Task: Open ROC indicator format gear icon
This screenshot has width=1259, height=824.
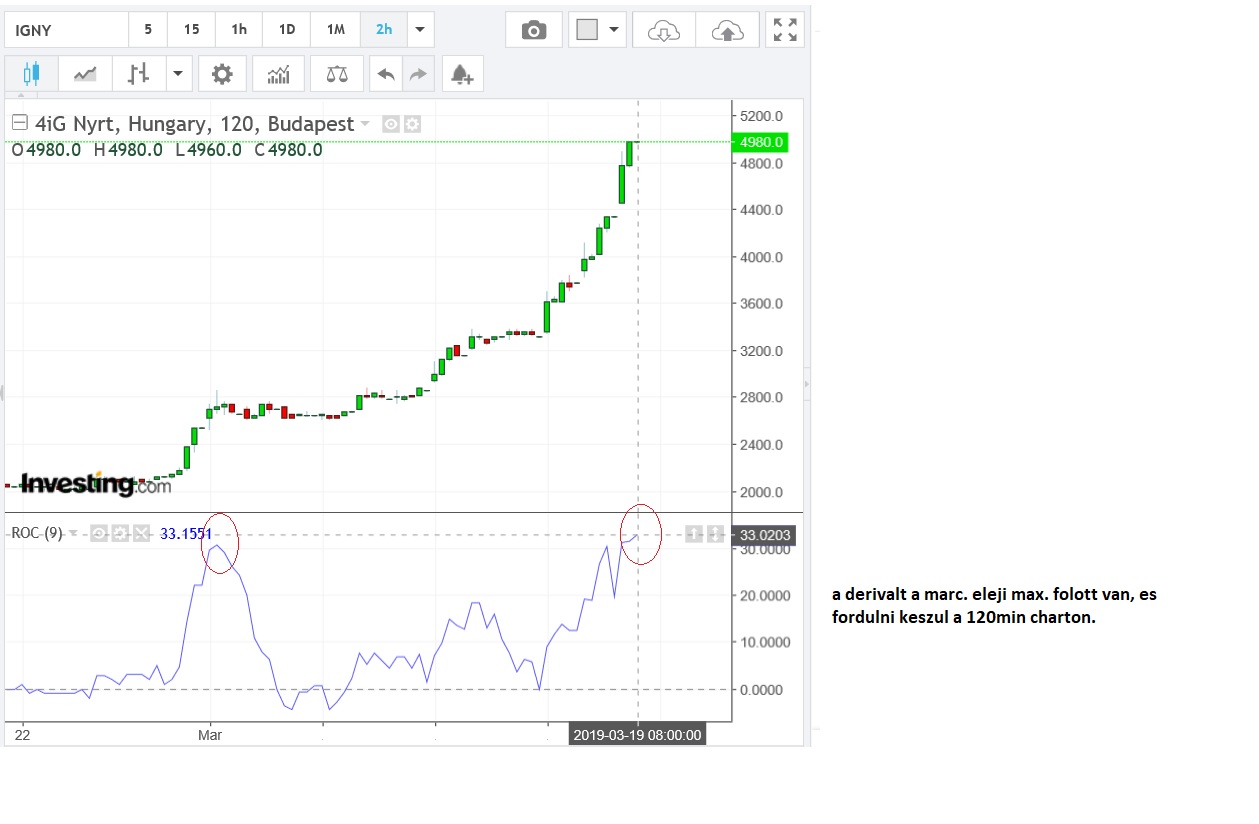Action: pos(120,533)
